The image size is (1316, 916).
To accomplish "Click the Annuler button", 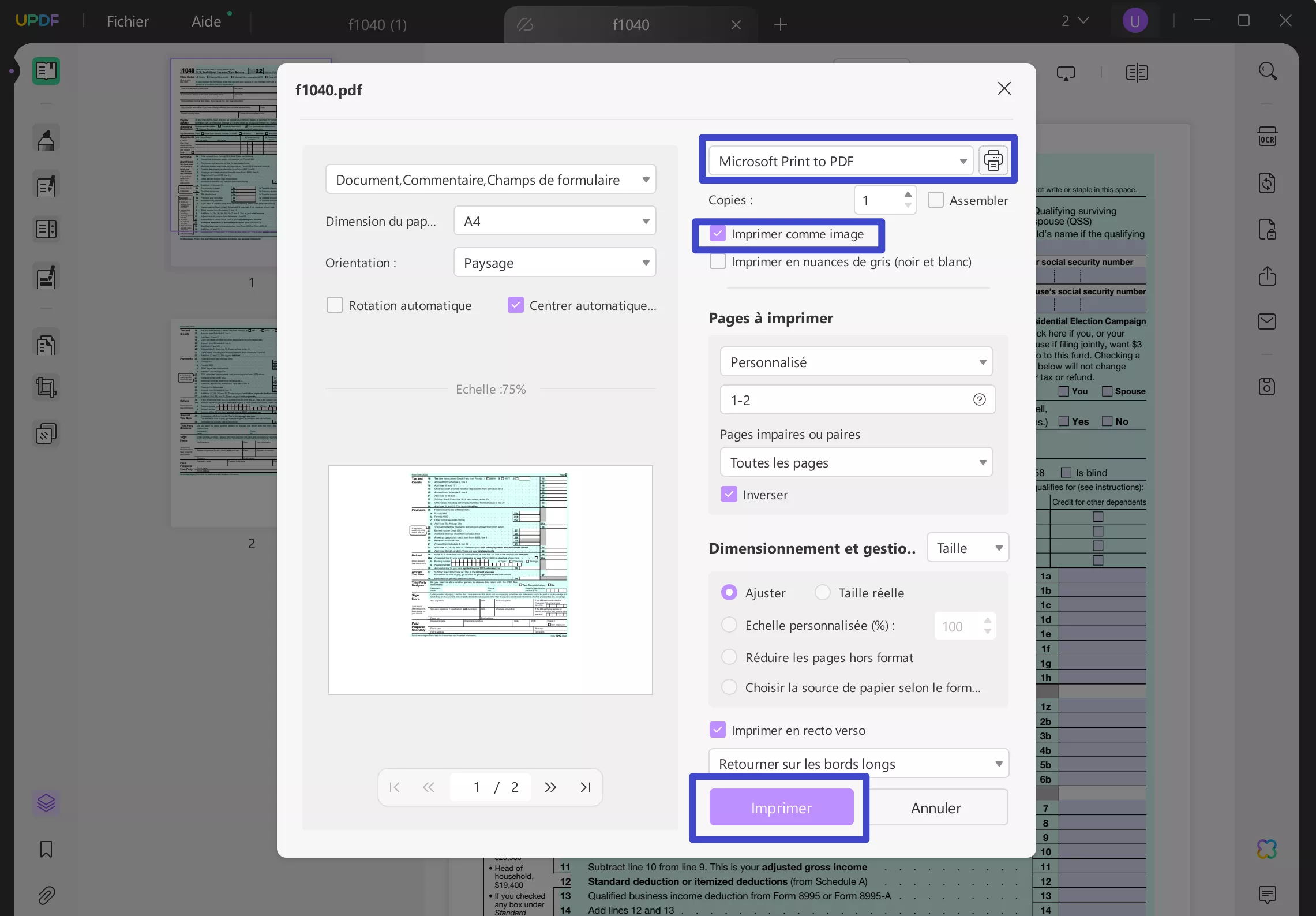I will click(935, 807).
